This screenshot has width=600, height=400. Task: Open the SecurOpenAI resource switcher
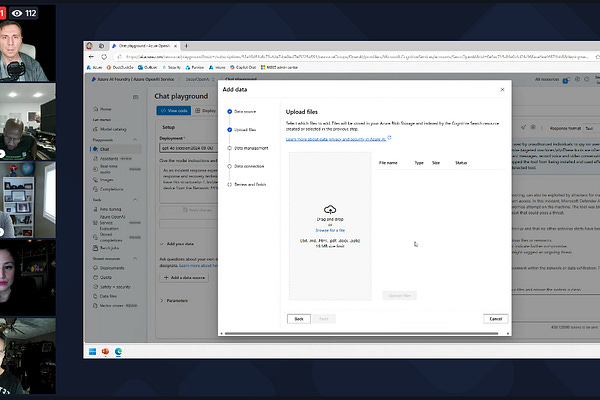200,79
